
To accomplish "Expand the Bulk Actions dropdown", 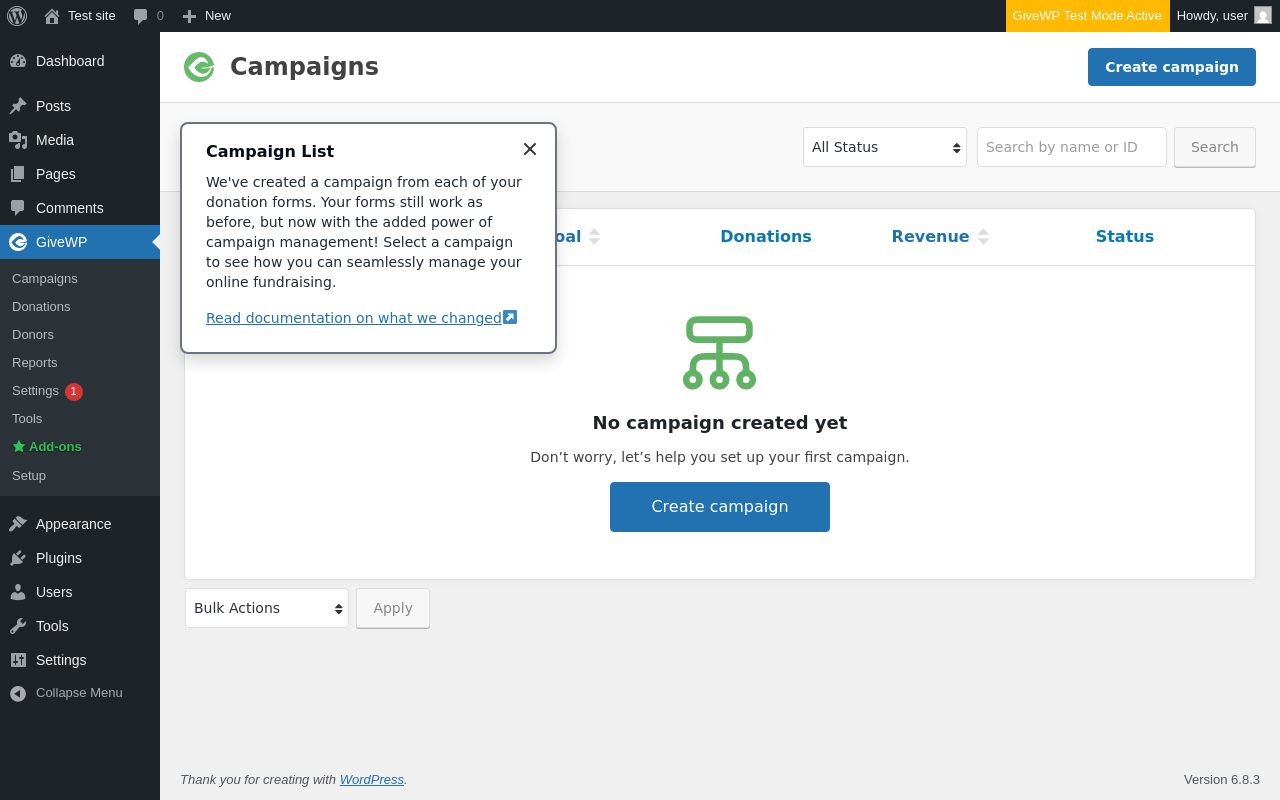I will coord(267,608).
